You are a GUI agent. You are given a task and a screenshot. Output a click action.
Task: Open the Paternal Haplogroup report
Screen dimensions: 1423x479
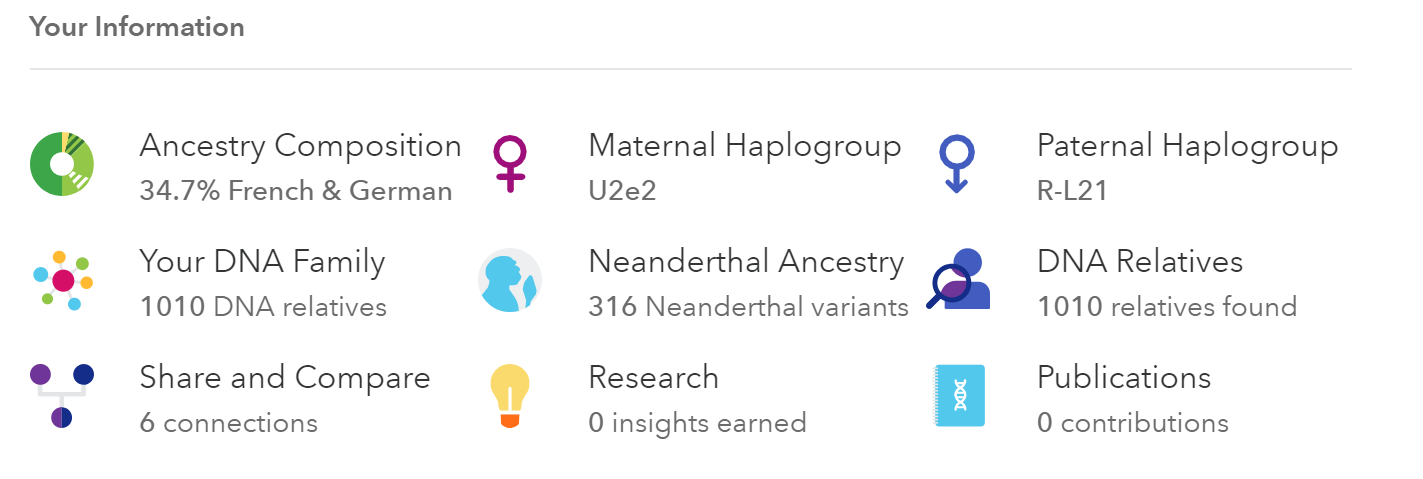point(1187,147)
